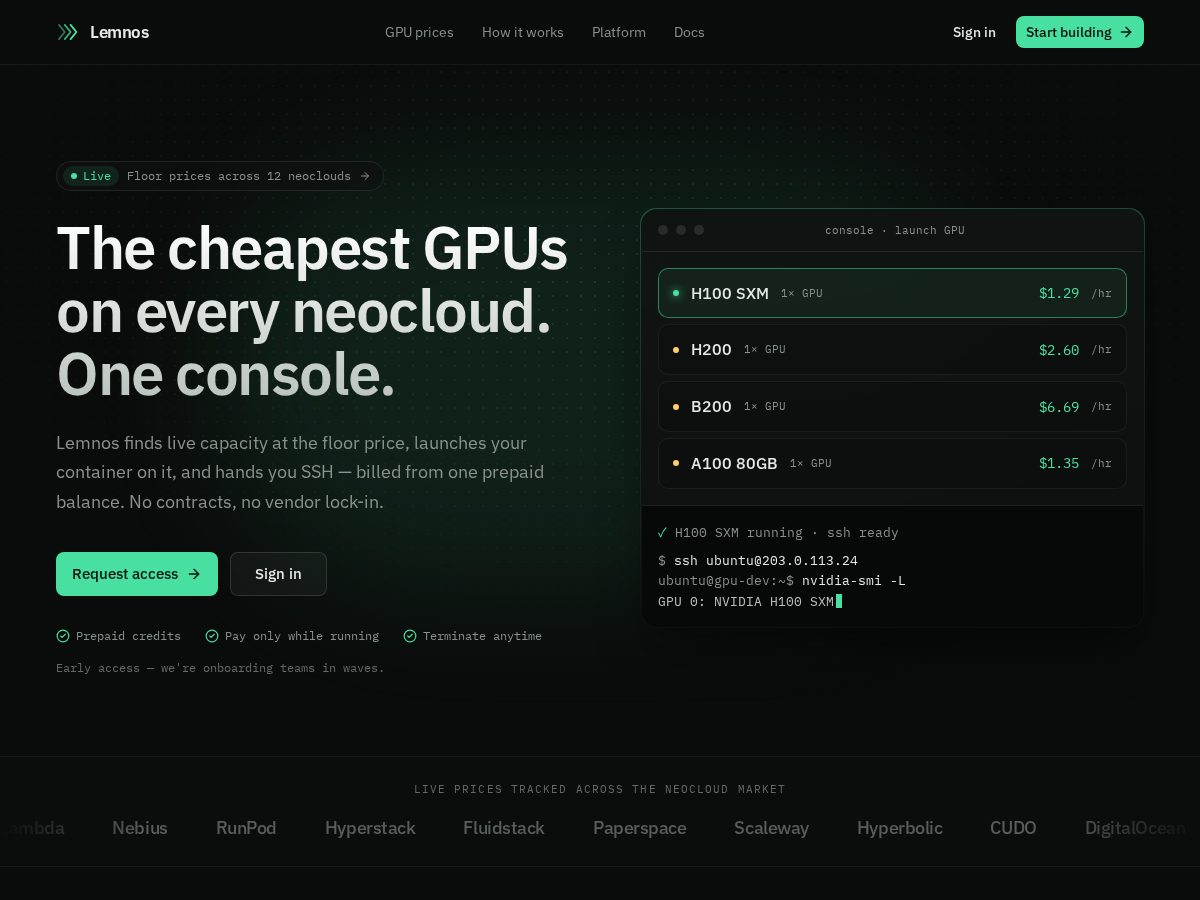
Task: Open the GPU prices nav link
Action: (x=419, y=32)
